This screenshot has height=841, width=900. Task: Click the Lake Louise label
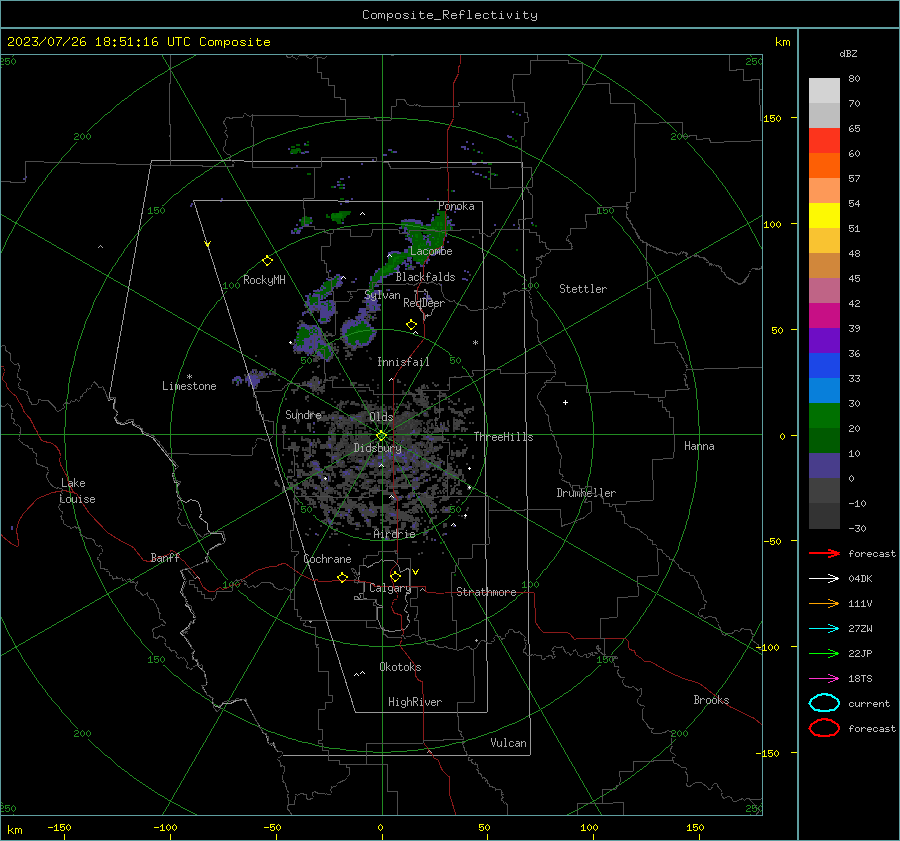pos(77,491)
